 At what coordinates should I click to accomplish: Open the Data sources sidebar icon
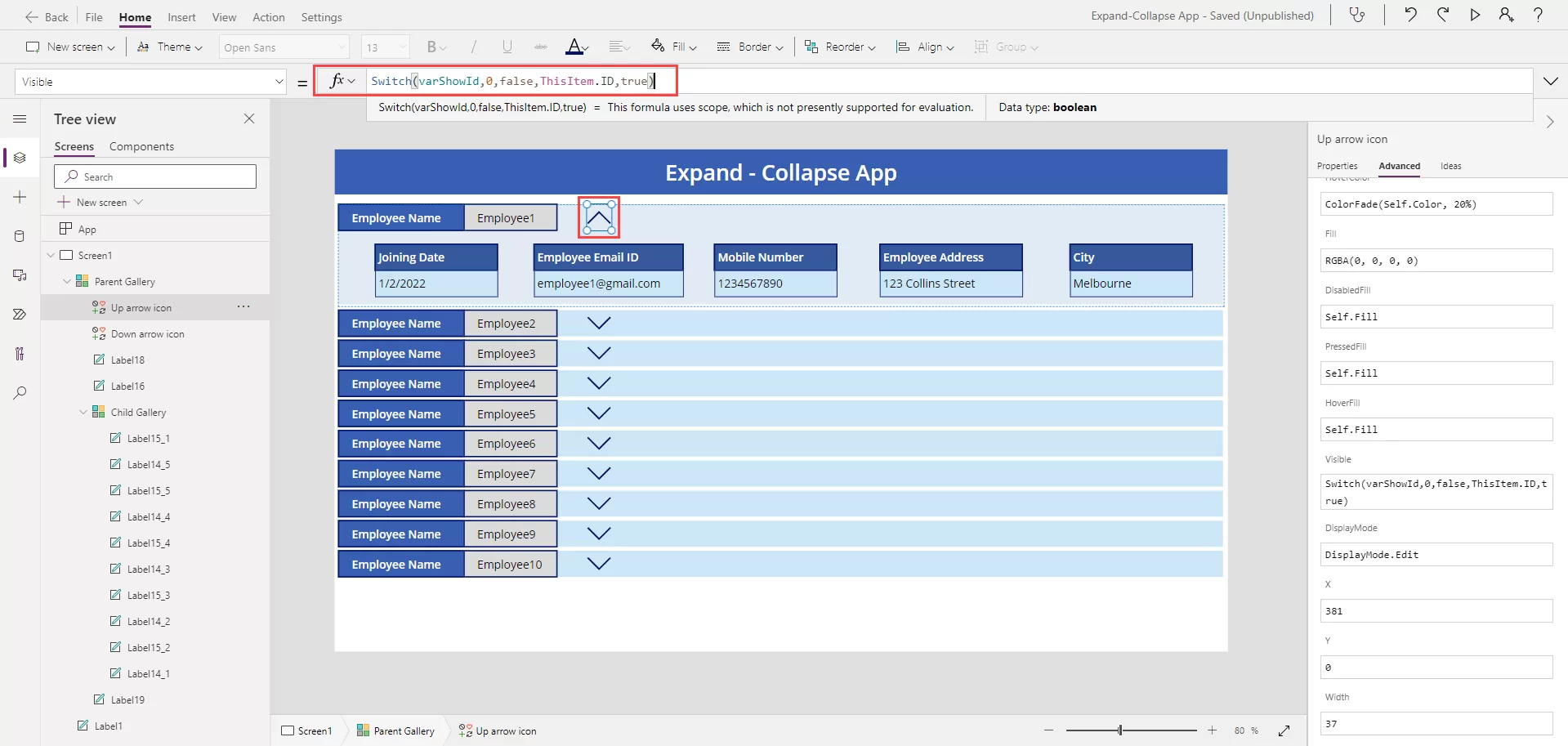click(20, 236)
